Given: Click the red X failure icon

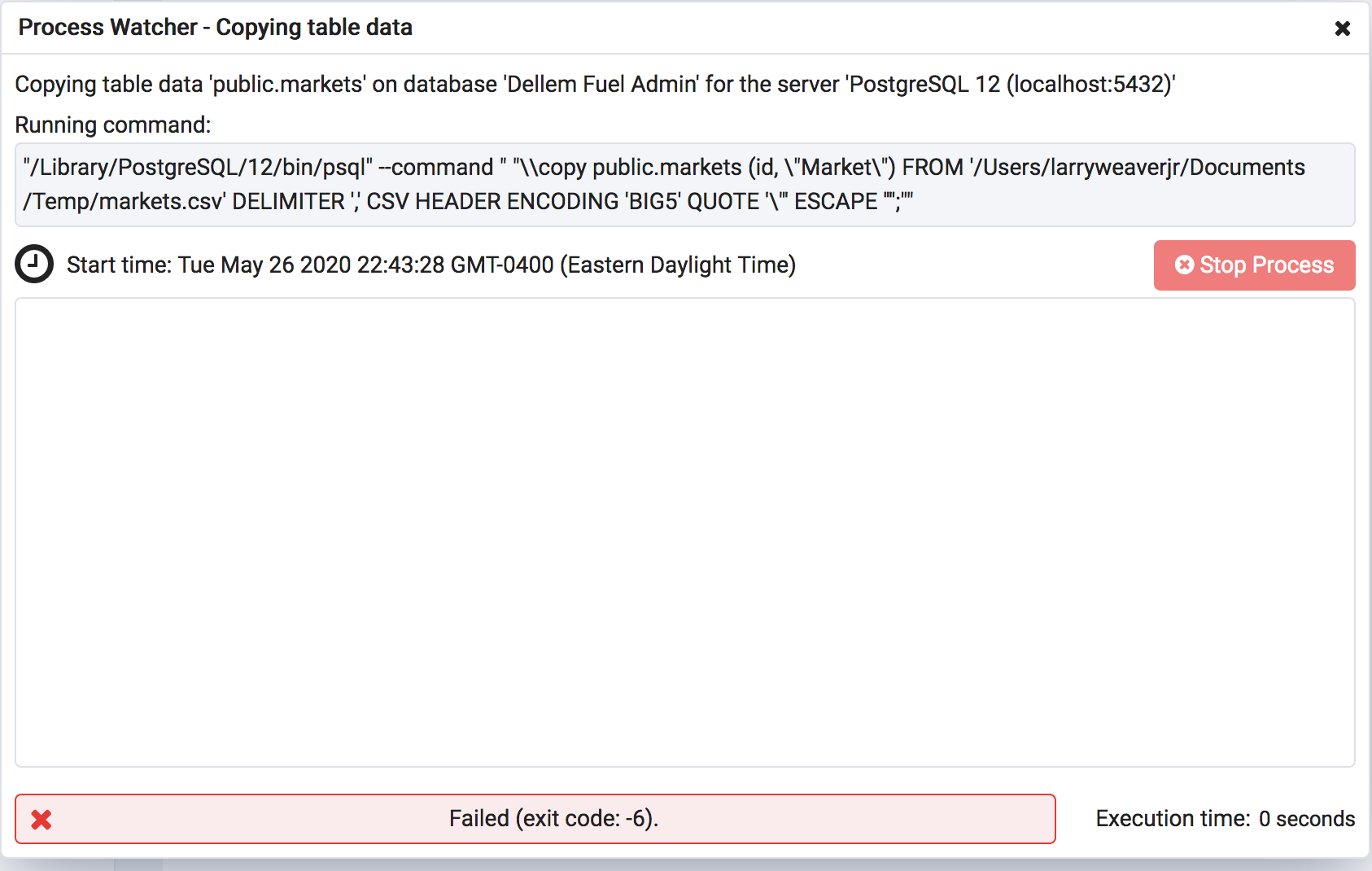Looking at the screenshot, I should pos(42,820).
